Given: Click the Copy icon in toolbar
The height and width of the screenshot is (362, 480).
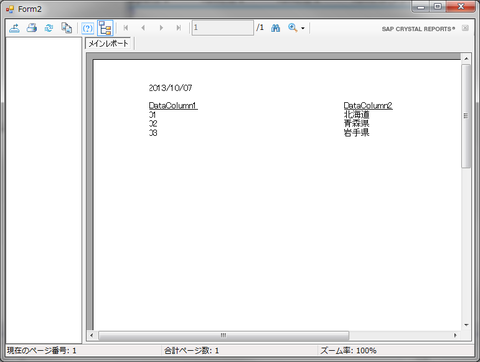Looking at the screenshot, I should 66,28.
